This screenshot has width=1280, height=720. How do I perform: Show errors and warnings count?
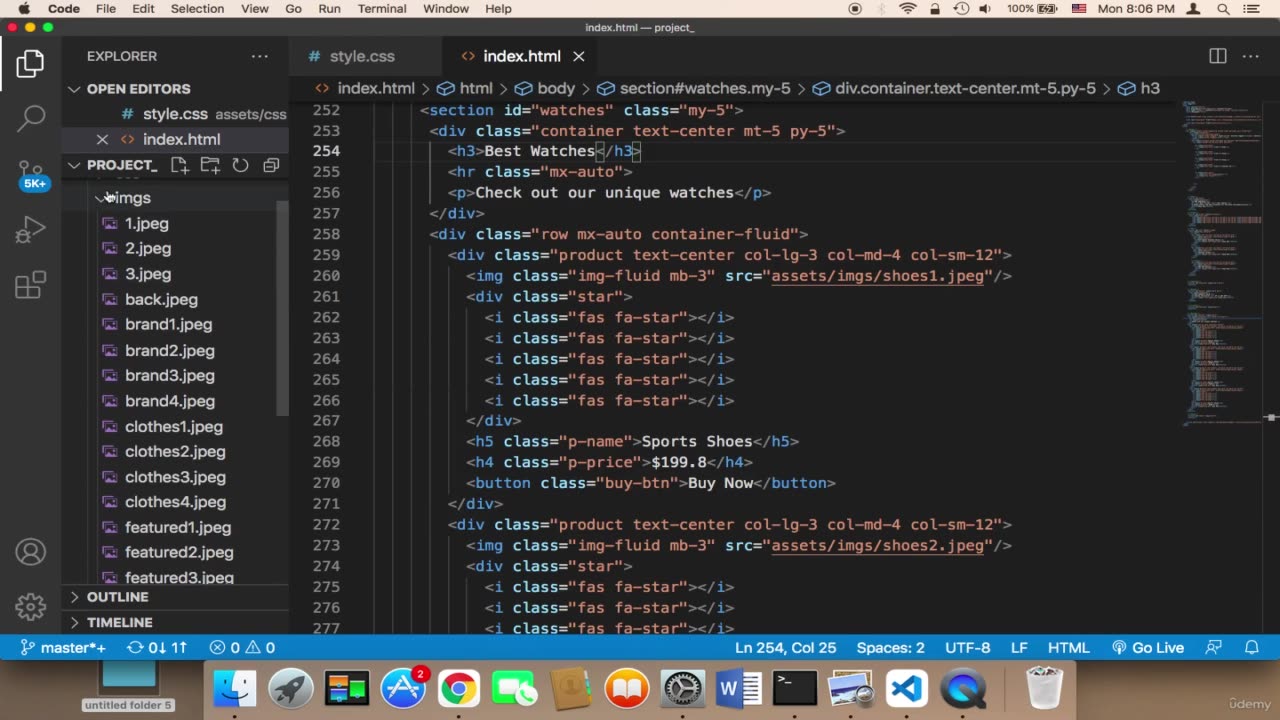(242, 647)
